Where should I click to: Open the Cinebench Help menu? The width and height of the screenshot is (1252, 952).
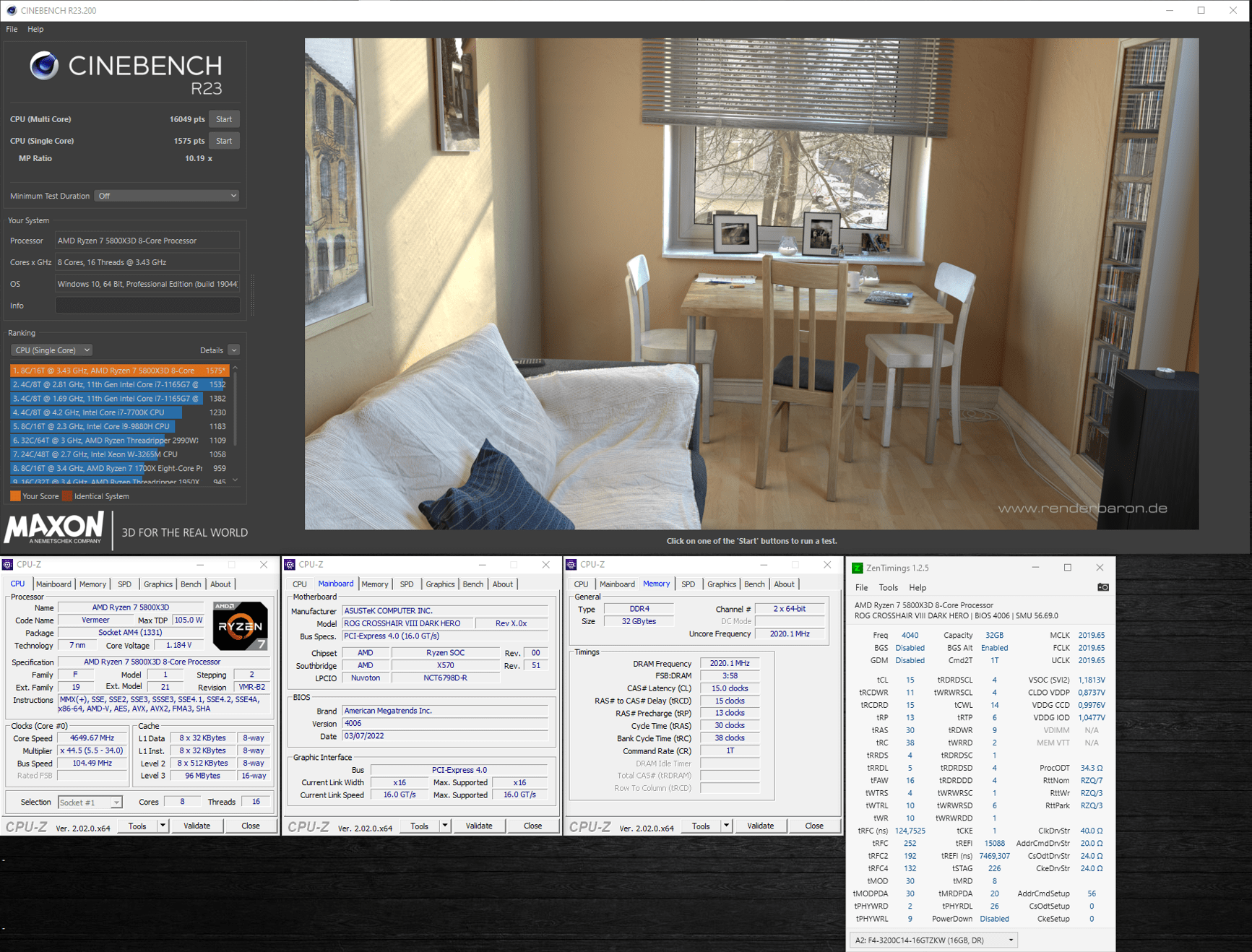pyautogui.click(x=35, y=30)
